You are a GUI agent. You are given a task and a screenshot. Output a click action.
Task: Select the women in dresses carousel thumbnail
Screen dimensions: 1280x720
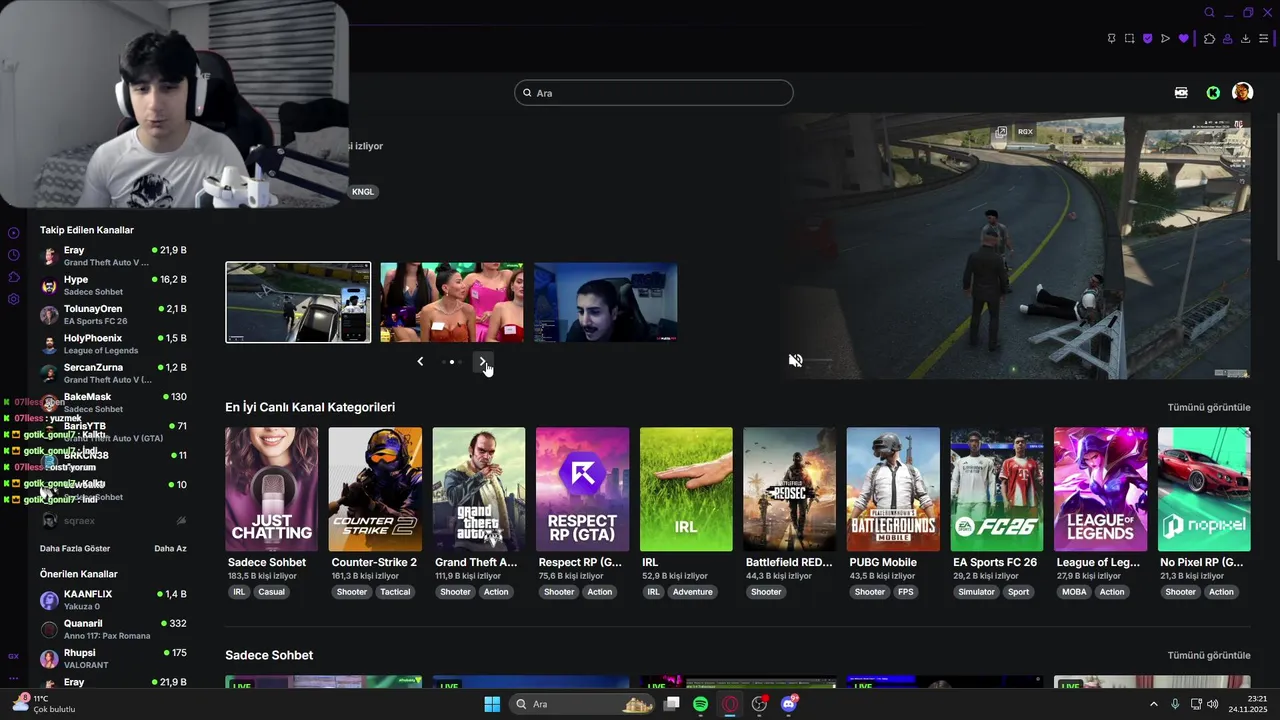[x=452, y=302]
